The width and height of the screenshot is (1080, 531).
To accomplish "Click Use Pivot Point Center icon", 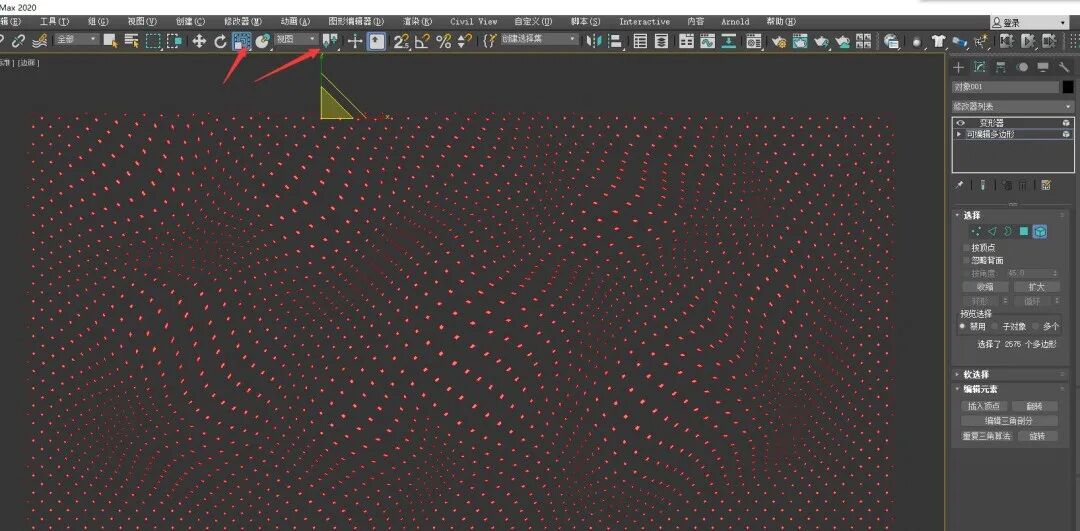I will (330, 41).
